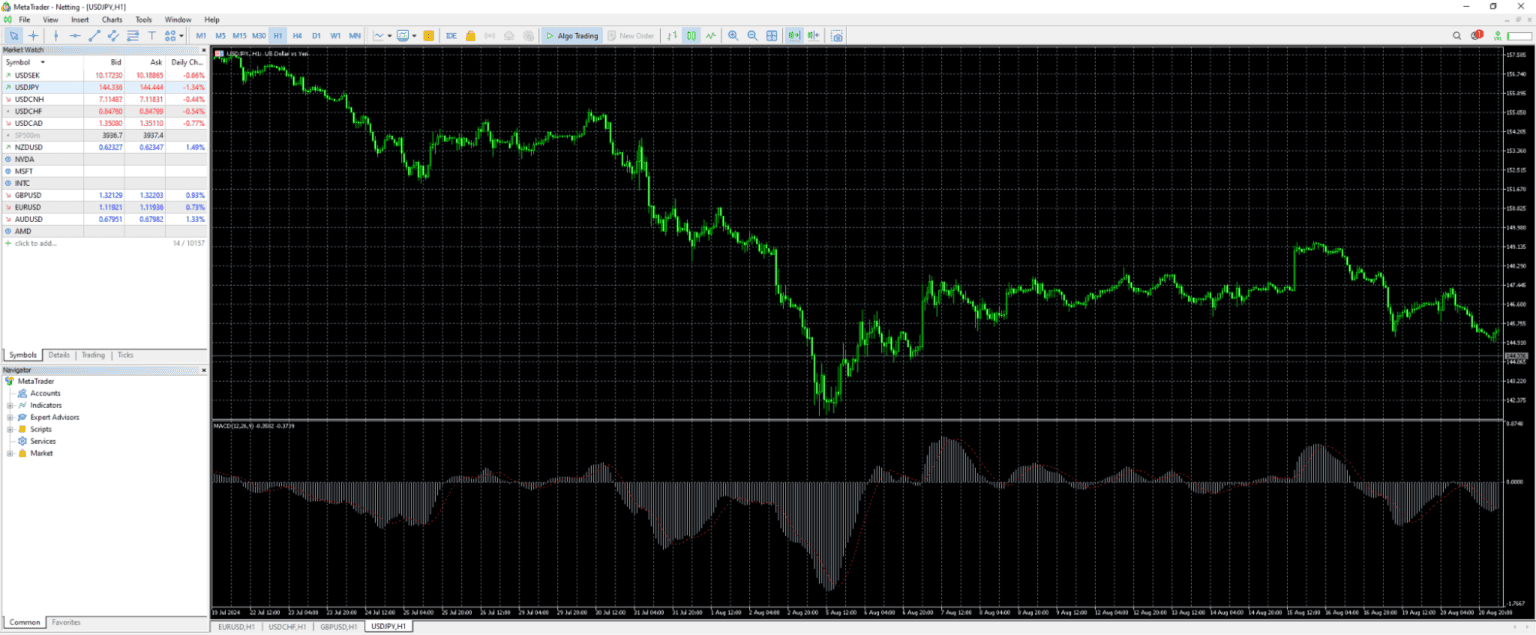Switch chart to the D1 timeframe
The image size is (1536, 635).
click(316, 35)
